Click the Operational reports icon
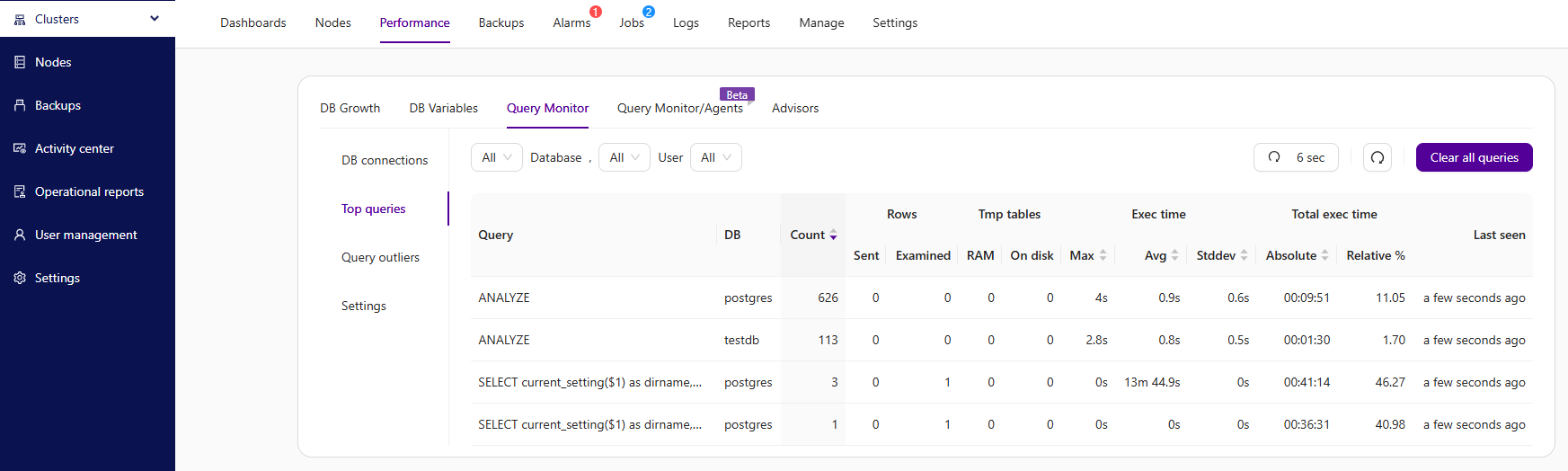The height and width of the screenshot is (471, 1568). click(x=20, y=191)
